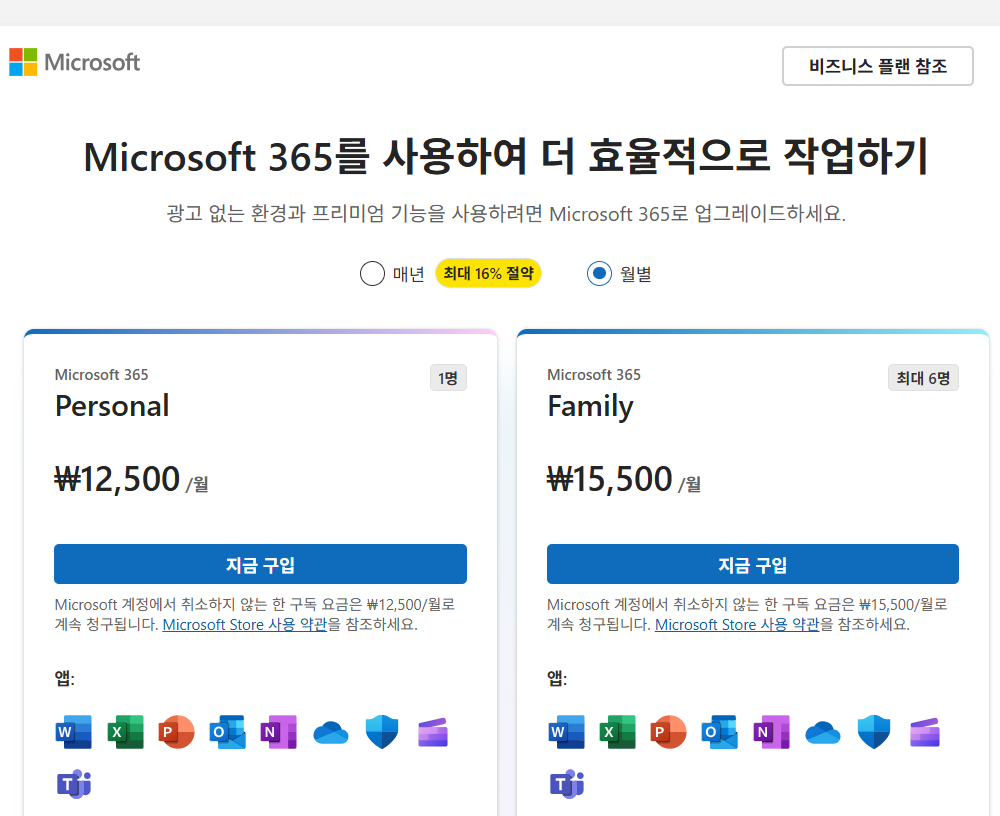Click PowerPoint icon in Family plan
Image resolution: width=1000 pixels, height=816 pixels.
668,732
